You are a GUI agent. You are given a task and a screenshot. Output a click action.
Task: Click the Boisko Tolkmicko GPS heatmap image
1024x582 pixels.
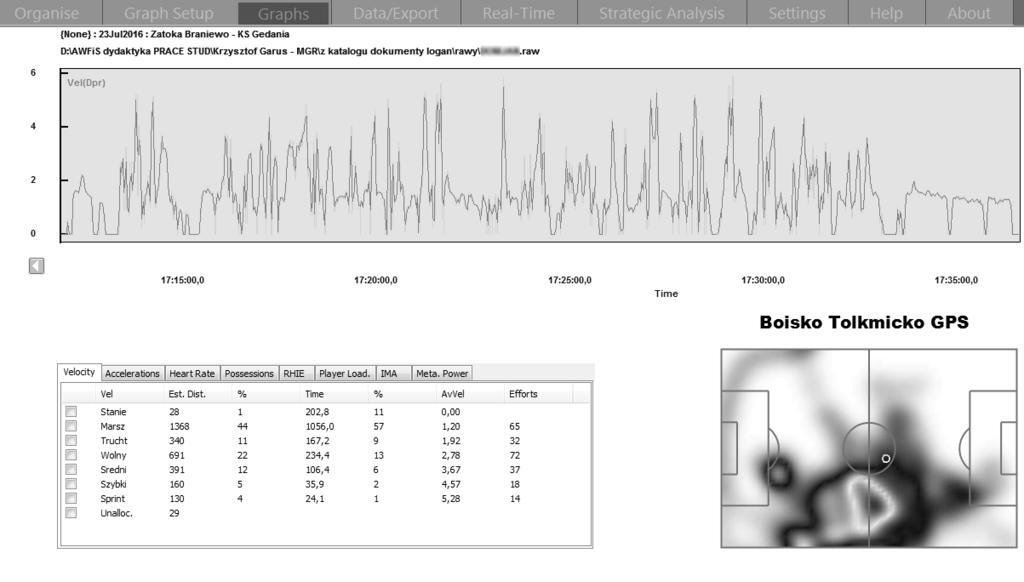[x=869, y=448]
